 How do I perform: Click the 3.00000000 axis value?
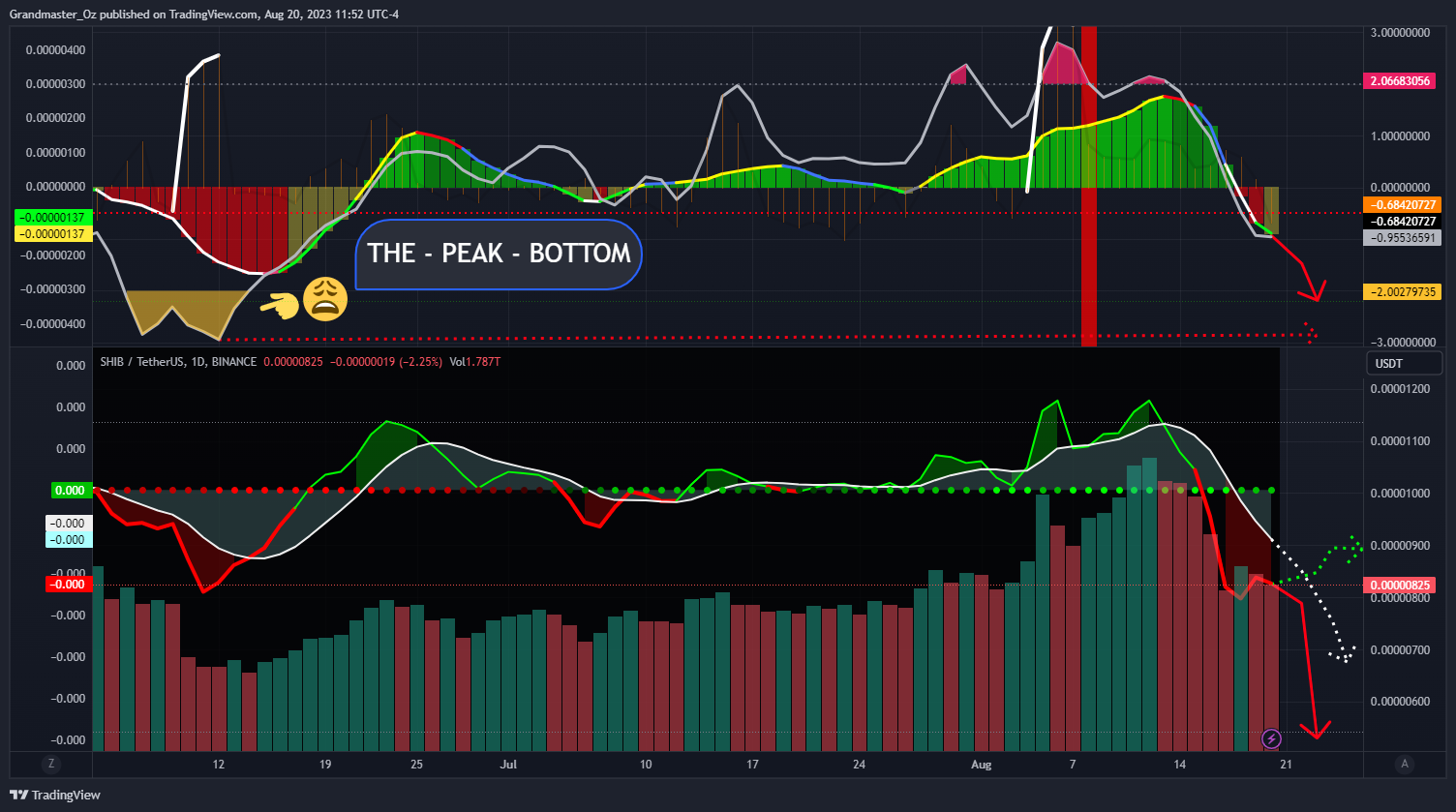pyautogui.click(x=1402, y=33)
